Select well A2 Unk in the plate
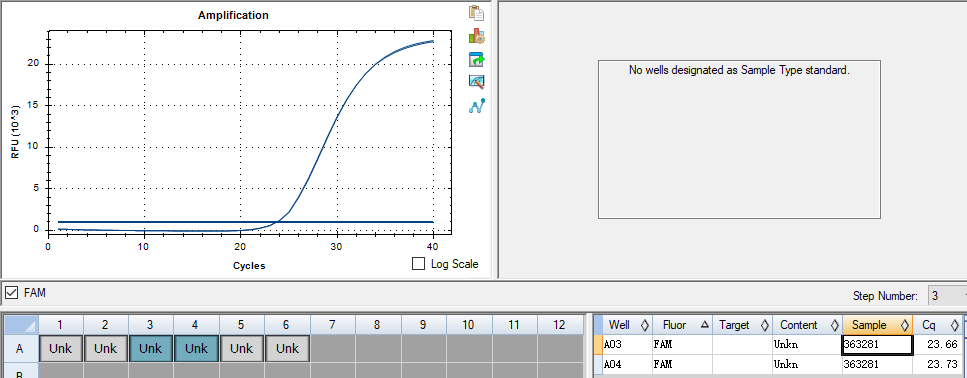 coord(105,348)
